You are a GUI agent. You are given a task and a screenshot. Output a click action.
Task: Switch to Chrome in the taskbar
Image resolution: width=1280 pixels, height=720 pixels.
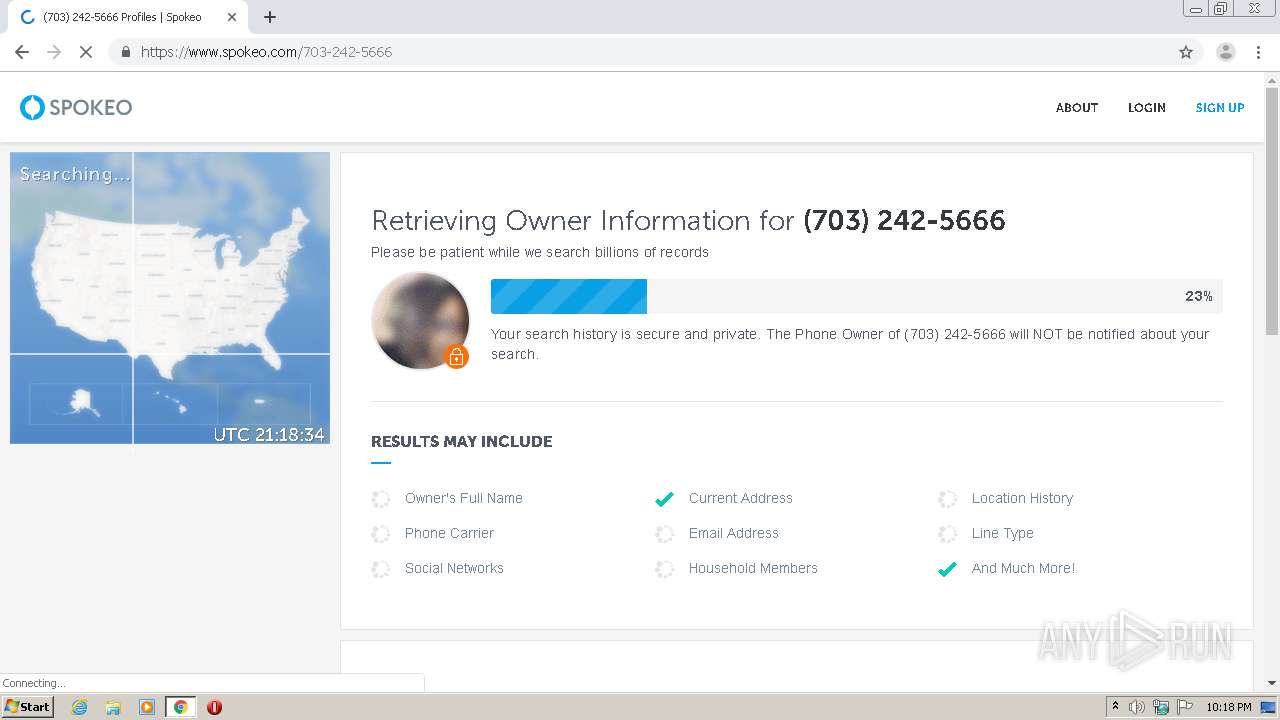pyautogui.click(x=181, y=707)
